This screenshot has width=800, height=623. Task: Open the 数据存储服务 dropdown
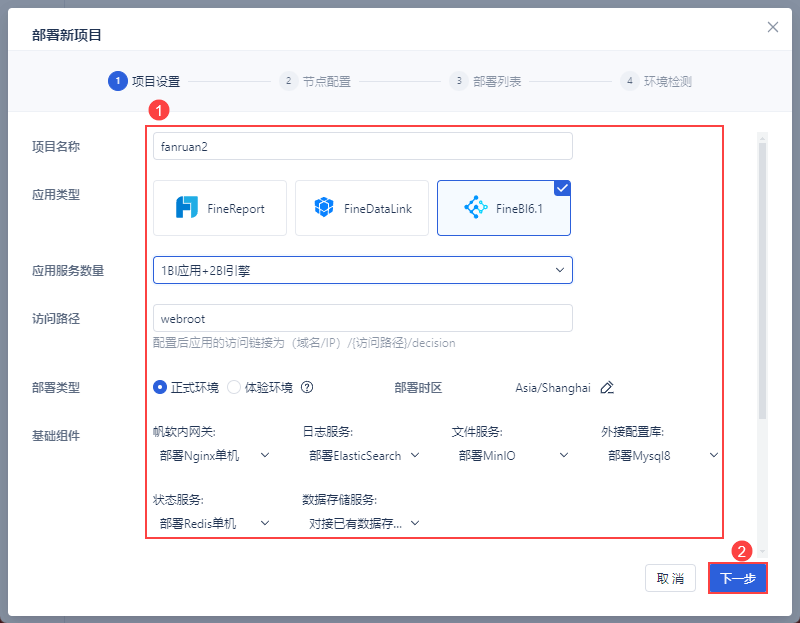(x=364, y=523)
